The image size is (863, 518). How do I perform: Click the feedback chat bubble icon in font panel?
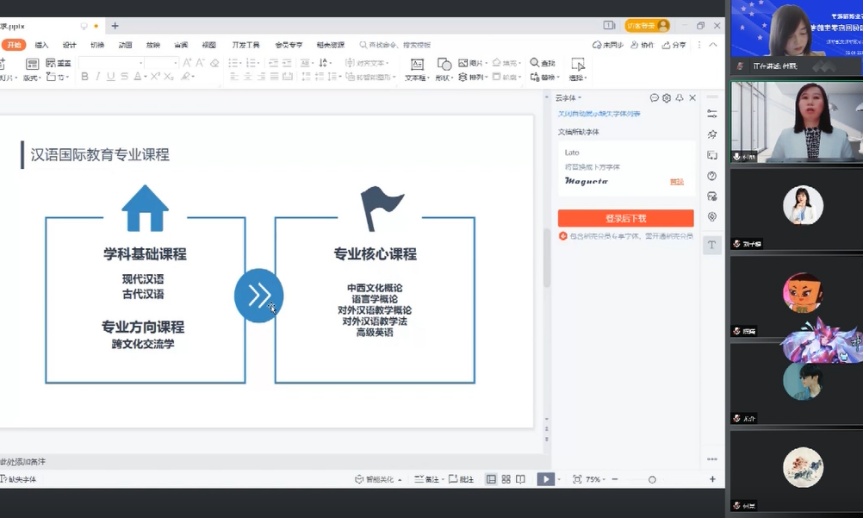coord(654,98)
